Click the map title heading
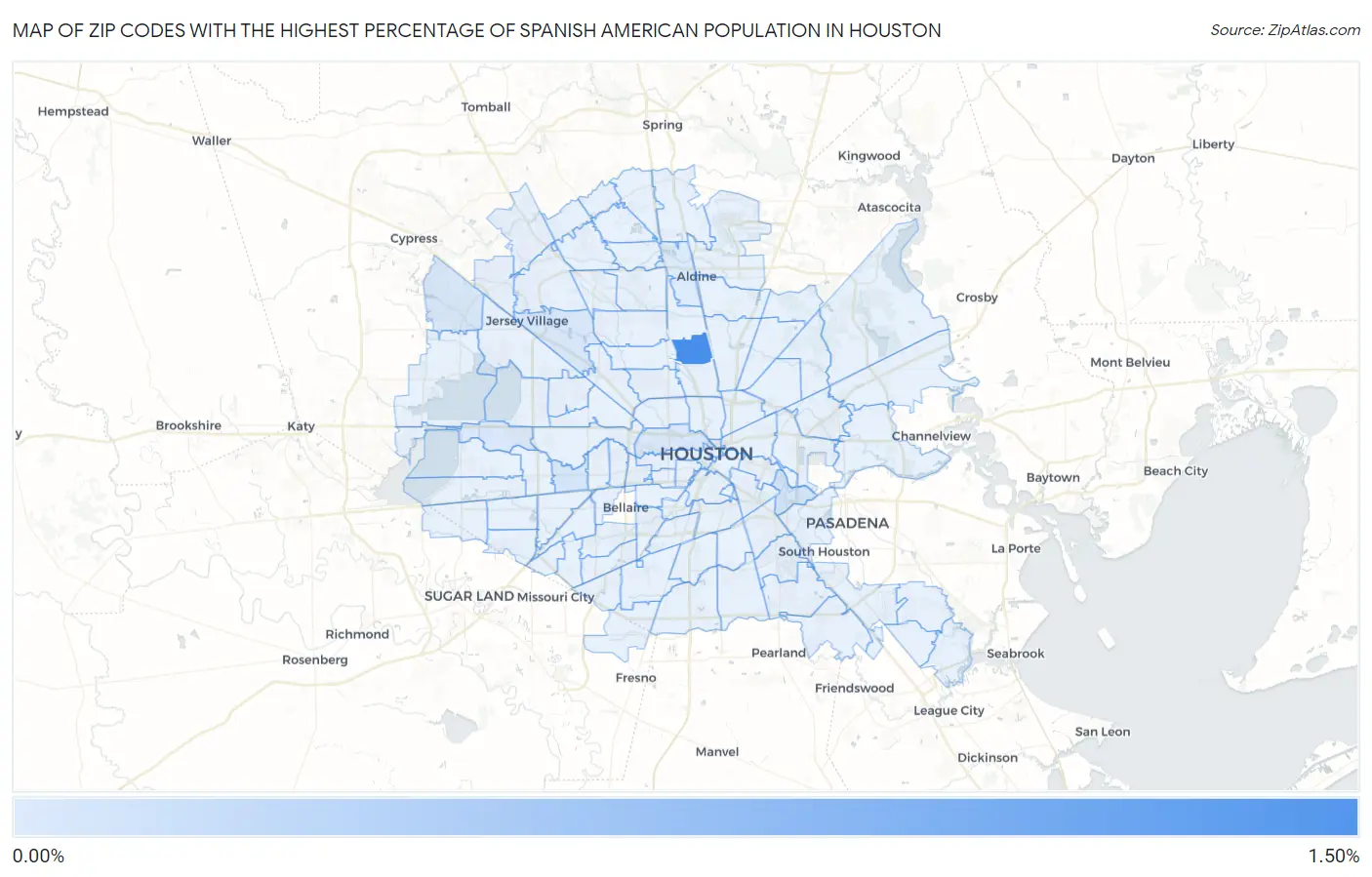 (477, 30)
